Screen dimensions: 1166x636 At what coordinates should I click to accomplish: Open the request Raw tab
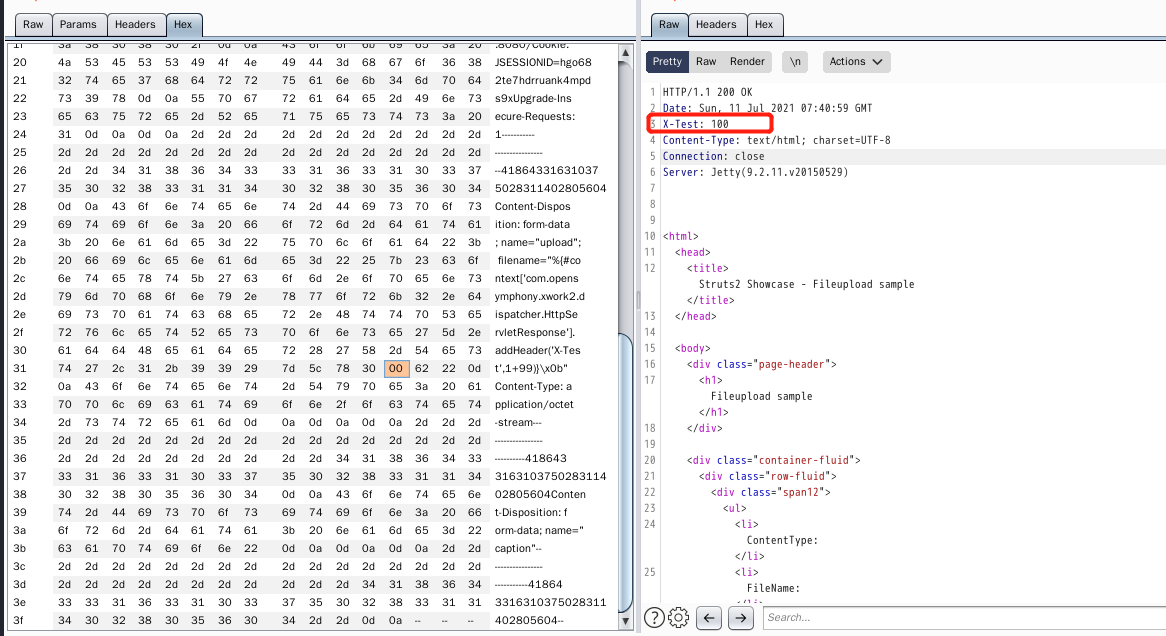point(33,24)
